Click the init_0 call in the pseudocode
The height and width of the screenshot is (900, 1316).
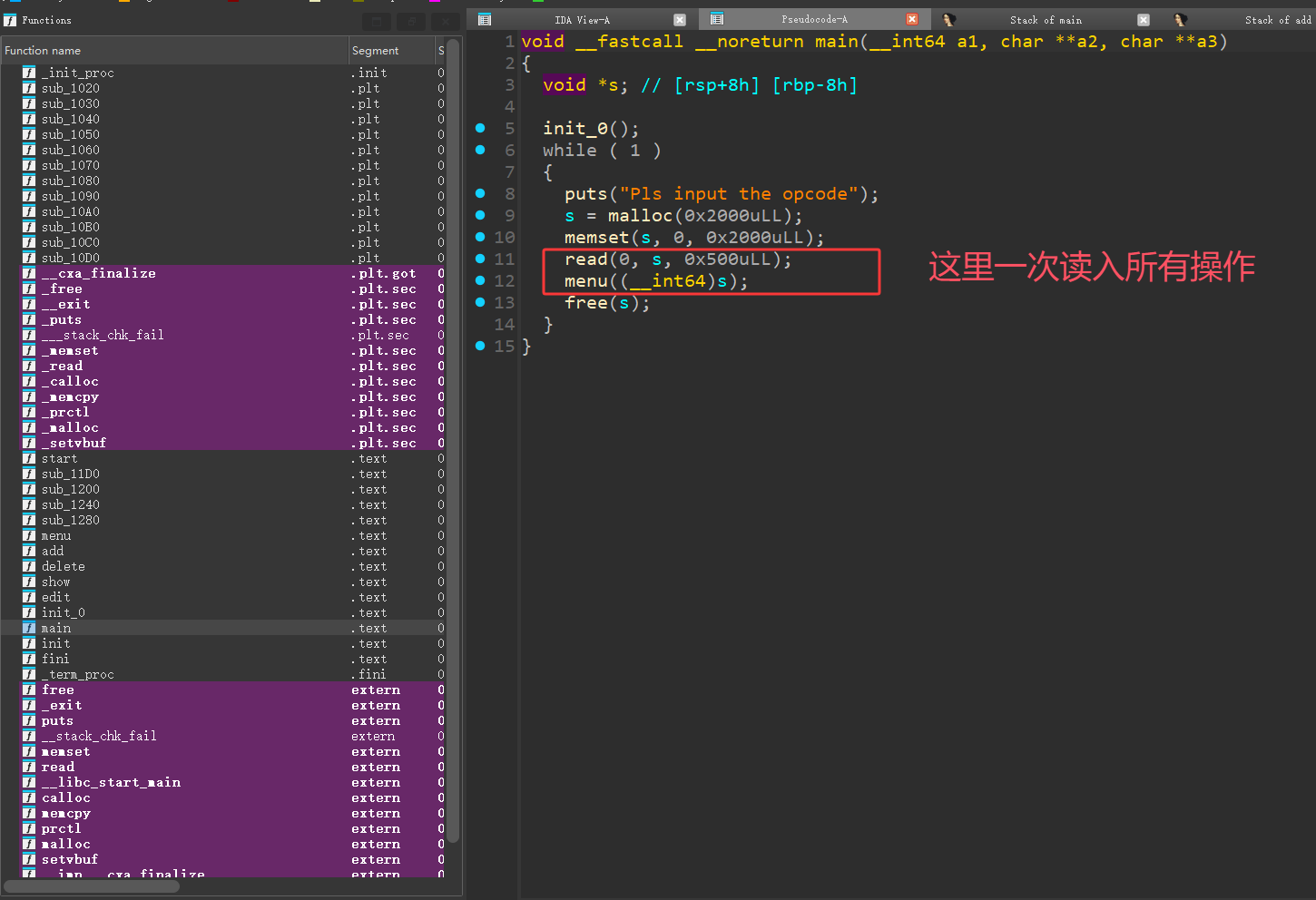(x=575, y=129)
